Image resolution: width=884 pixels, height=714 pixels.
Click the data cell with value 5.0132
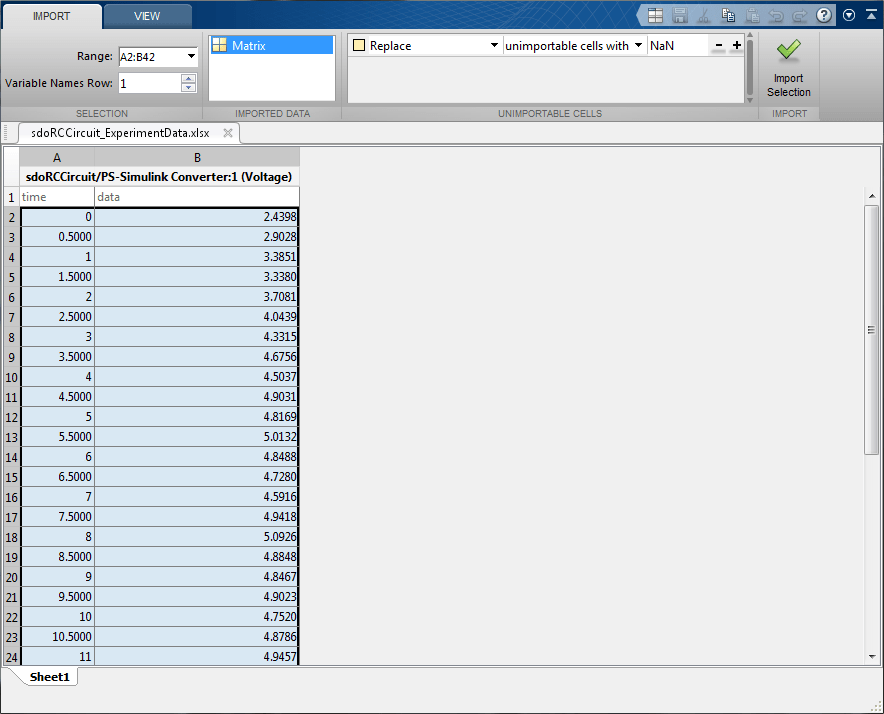click(x=197, y=437)
